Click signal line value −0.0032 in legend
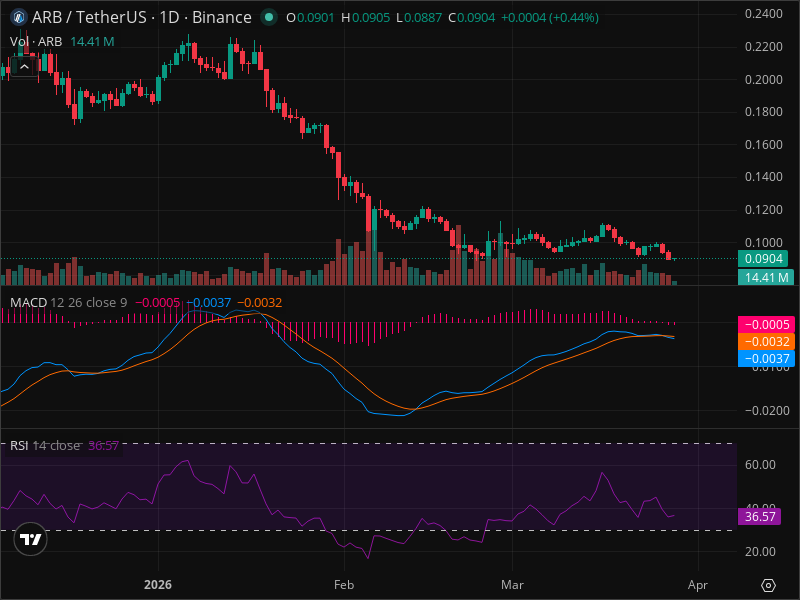This screenshot has width=800, height=600. pos(260,303)
